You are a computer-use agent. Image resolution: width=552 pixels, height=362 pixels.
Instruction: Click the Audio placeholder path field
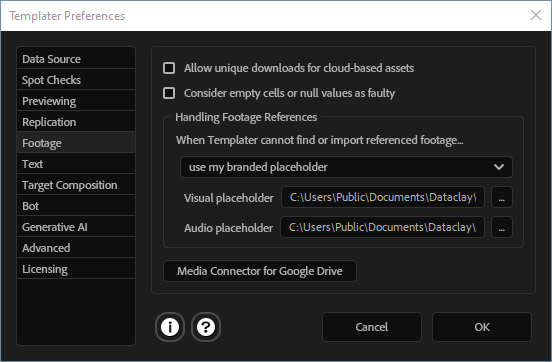click(x=382, y=227)
